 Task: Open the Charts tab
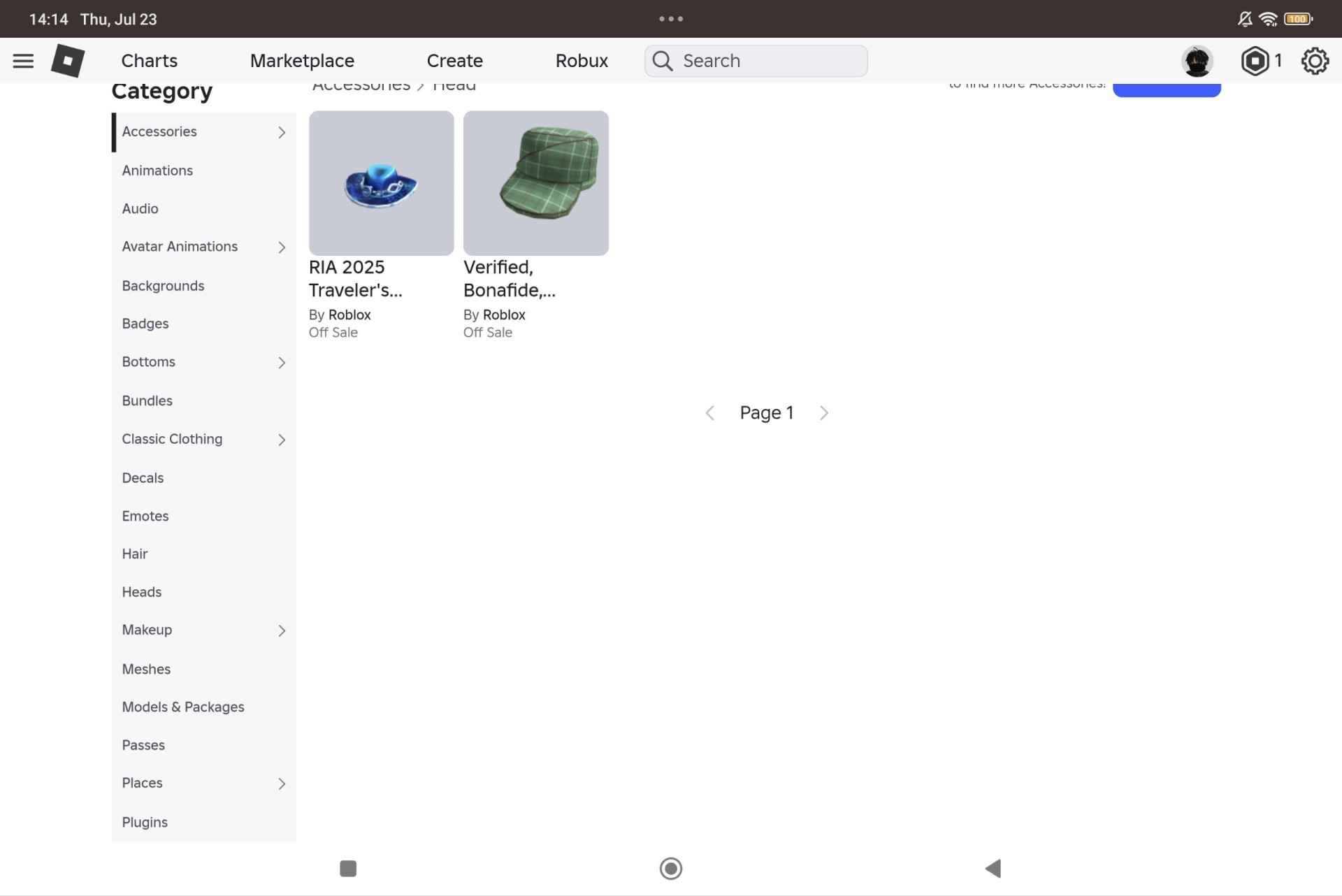(150, 61)
